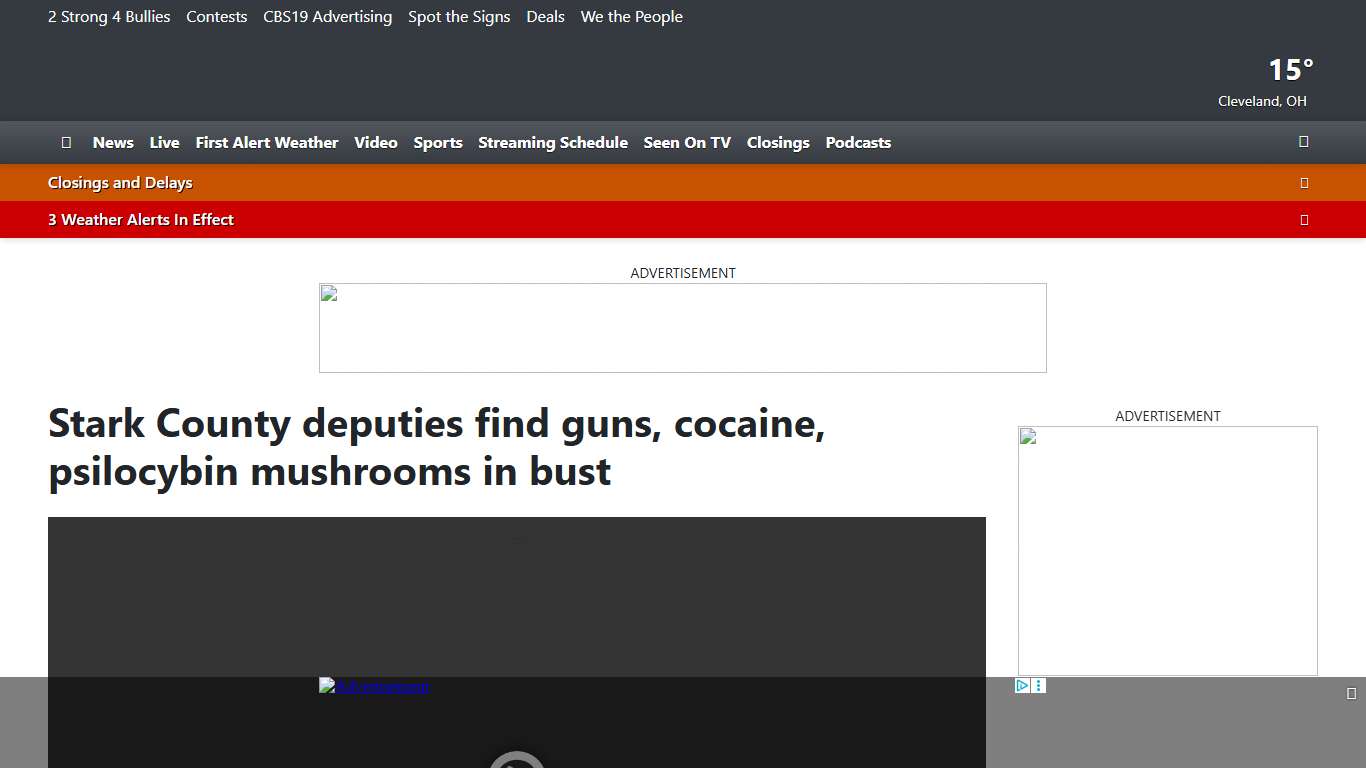Toggle the Closings and Delays banner open

point(120,182)
